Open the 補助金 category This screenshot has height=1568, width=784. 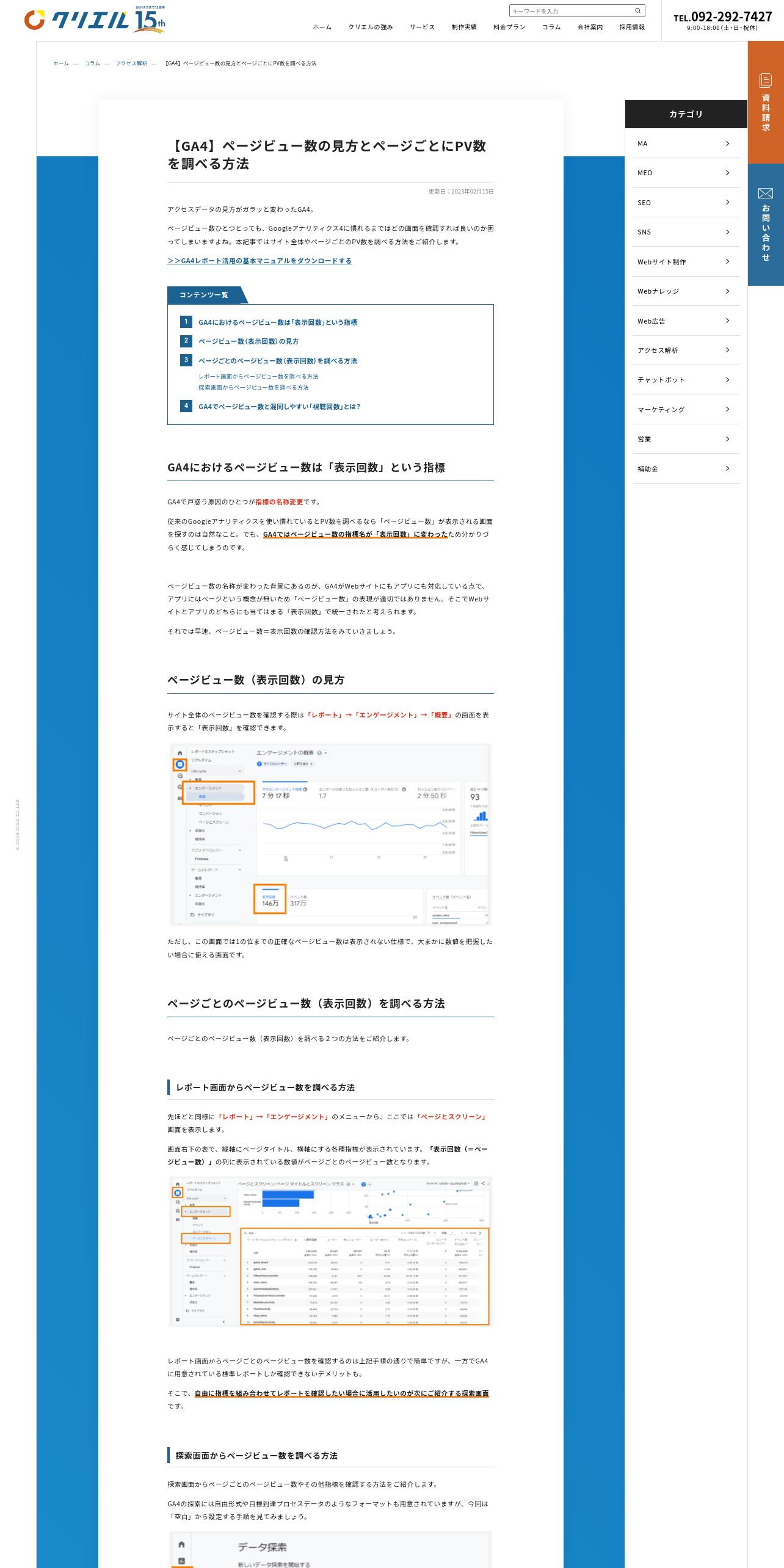click(686, 468)
